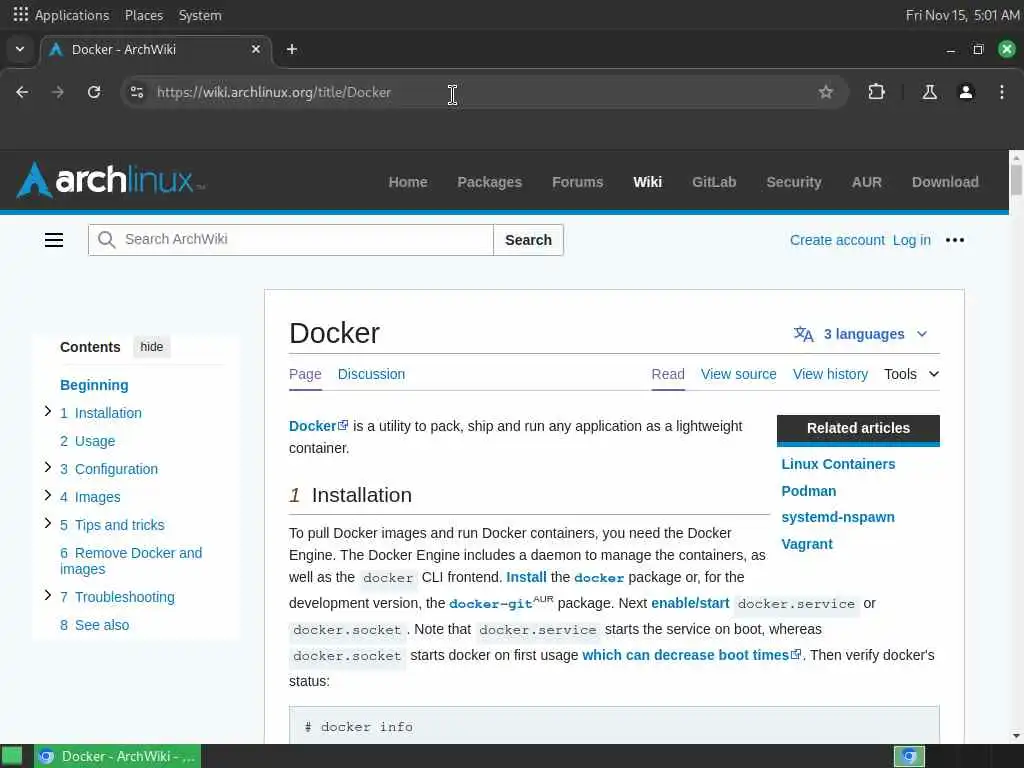
Task: View site information icon in address bar
Action: coord(137,92)
